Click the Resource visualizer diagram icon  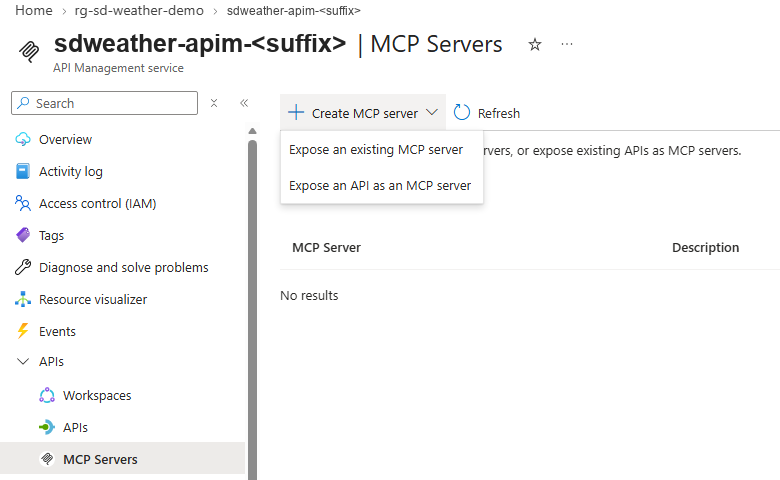click(23, 299)
